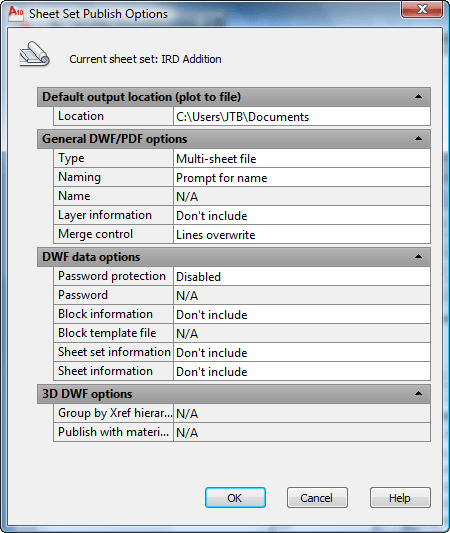This screenshot has width=450, height=533.
Task: Select the Naming value Prompt for name
Action: pyautogui.click(x=302, y=178)
